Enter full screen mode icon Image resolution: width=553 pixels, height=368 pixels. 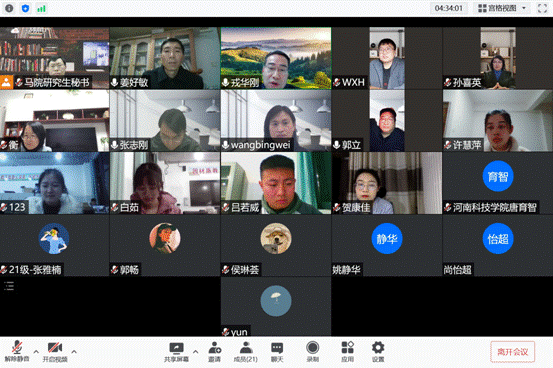(x=542, y=8)
